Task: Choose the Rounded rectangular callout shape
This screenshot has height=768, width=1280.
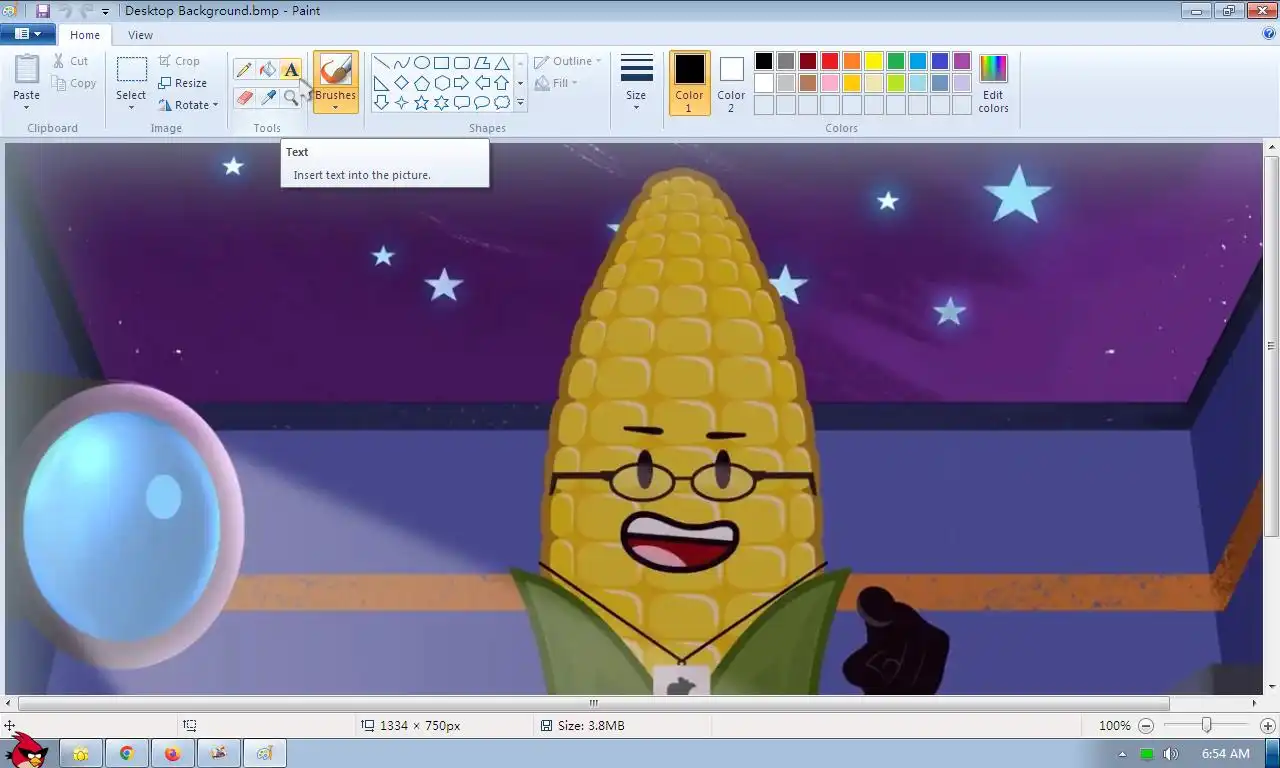Action: pos(461,102)
